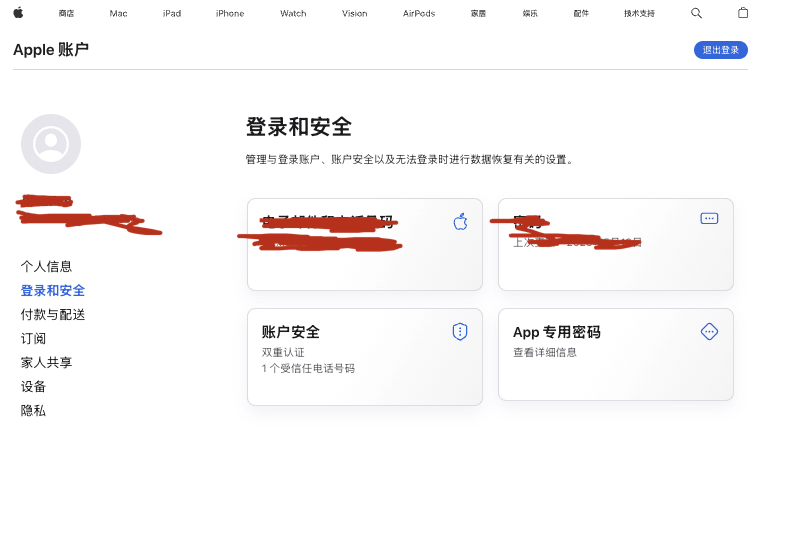Open the 技术支持 menu item
The height and width of the screenshot is (539, 797).
coord(639,14)
